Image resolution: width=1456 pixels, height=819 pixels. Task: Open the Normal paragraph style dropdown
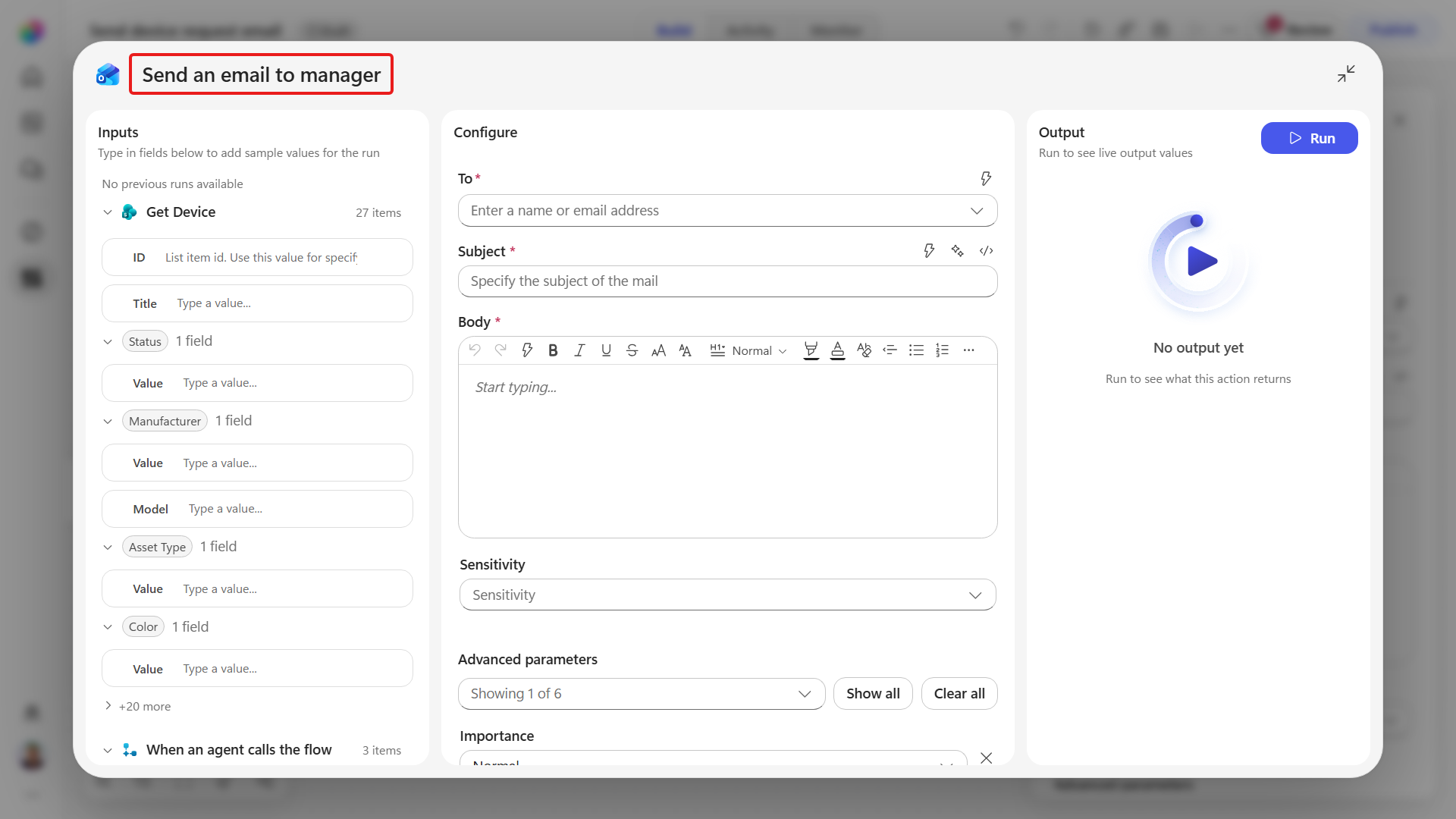point(748,350)
